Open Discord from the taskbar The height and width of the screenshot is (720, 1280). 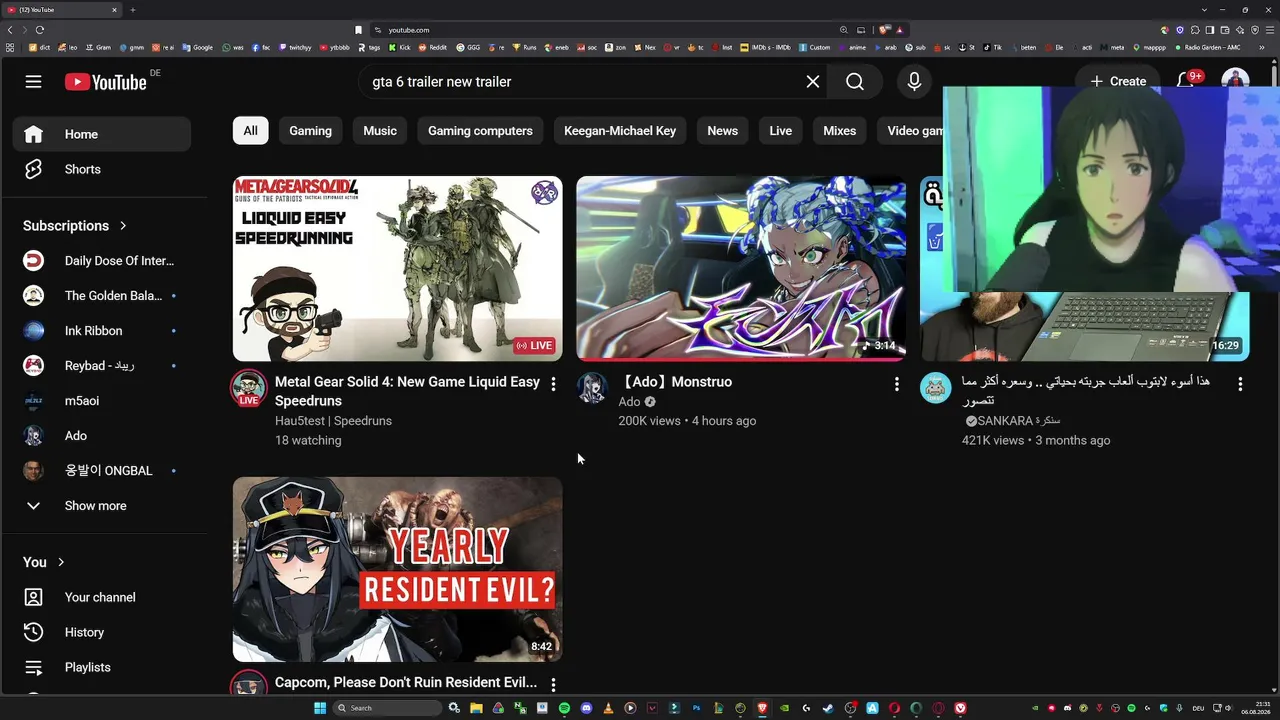point(586,708)
